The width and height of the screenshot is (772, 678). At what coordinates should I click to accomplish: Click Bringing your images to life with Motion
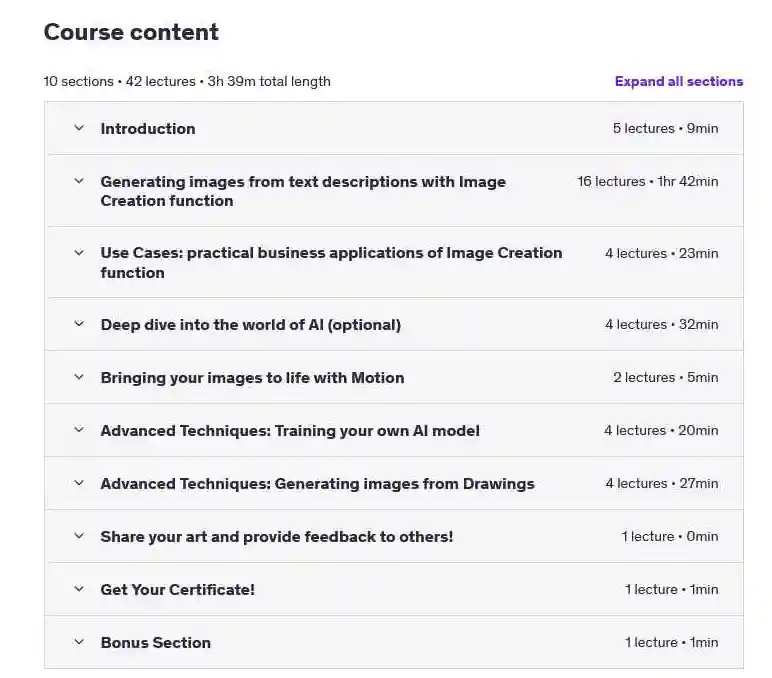point(252,378)
